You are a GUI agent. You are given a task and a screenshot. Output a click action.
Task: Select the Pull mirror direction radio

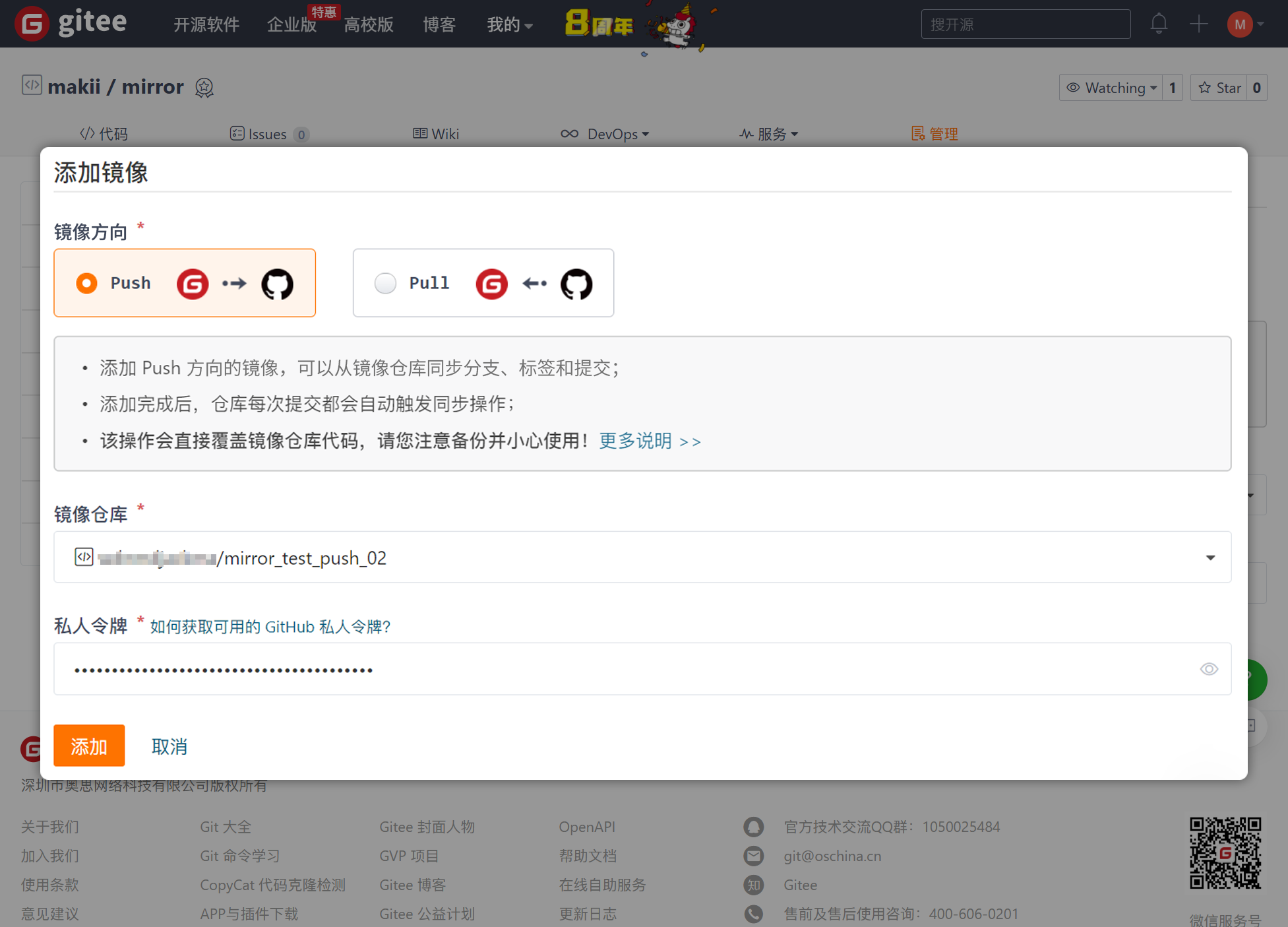[385, 283]
